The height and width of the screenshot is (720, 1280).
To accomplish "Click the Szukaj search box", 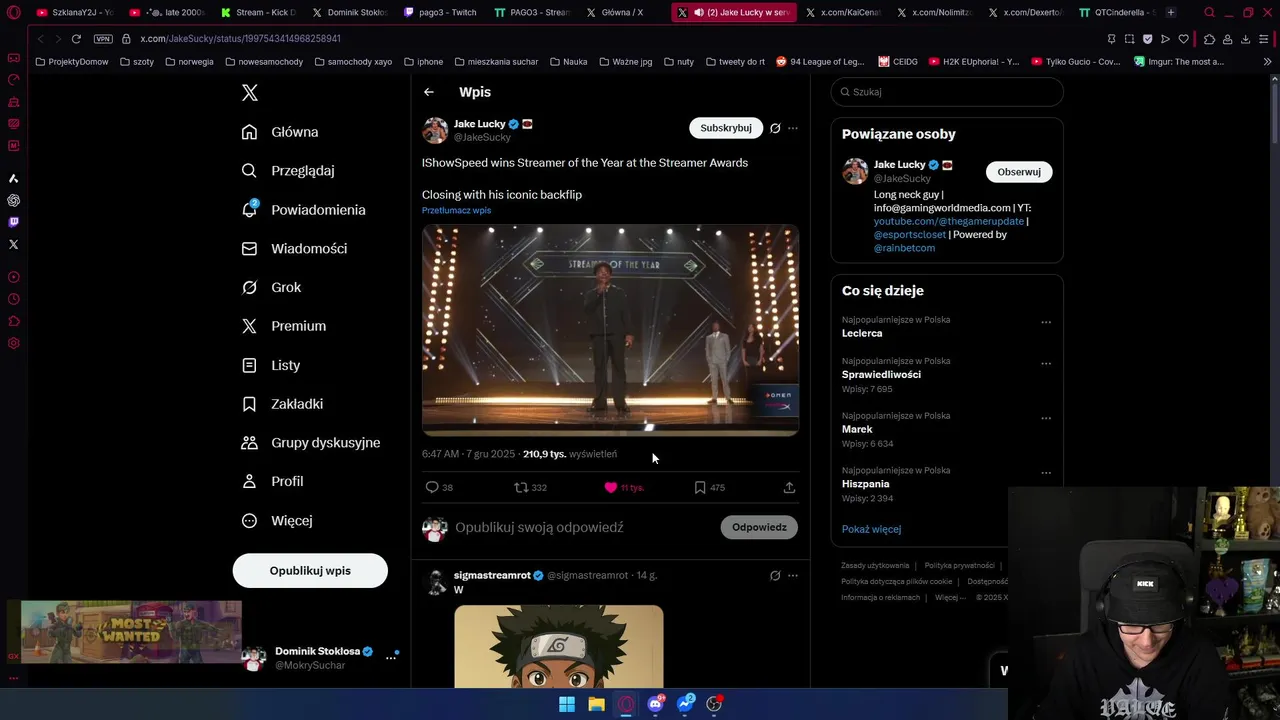I will click(x=947, y=92).
